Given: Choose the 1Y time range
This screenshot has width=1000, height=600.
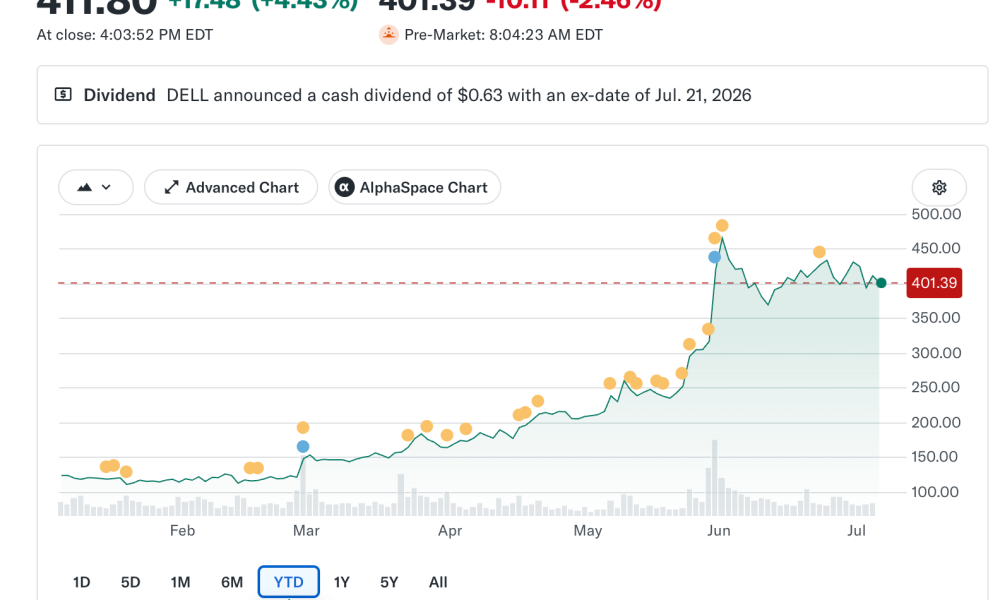Looking at the screenshot, I should (x=342, y=582).
